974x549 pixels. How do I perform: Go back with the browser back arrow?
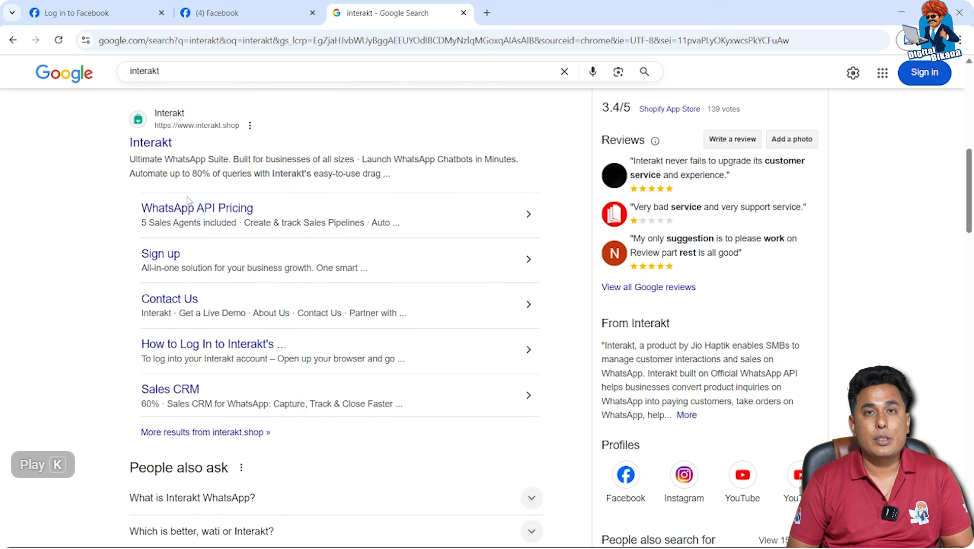pos(13,40)
